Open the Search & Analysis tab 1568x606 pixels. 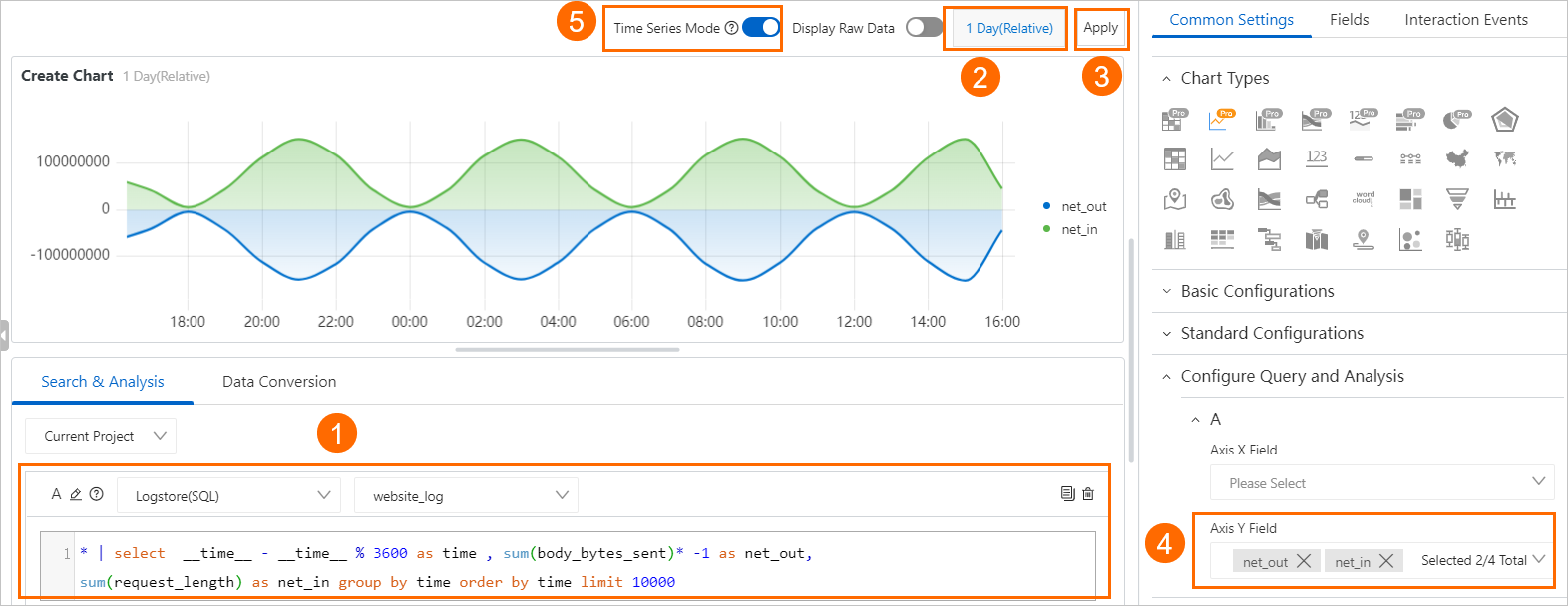pos(103,382)
